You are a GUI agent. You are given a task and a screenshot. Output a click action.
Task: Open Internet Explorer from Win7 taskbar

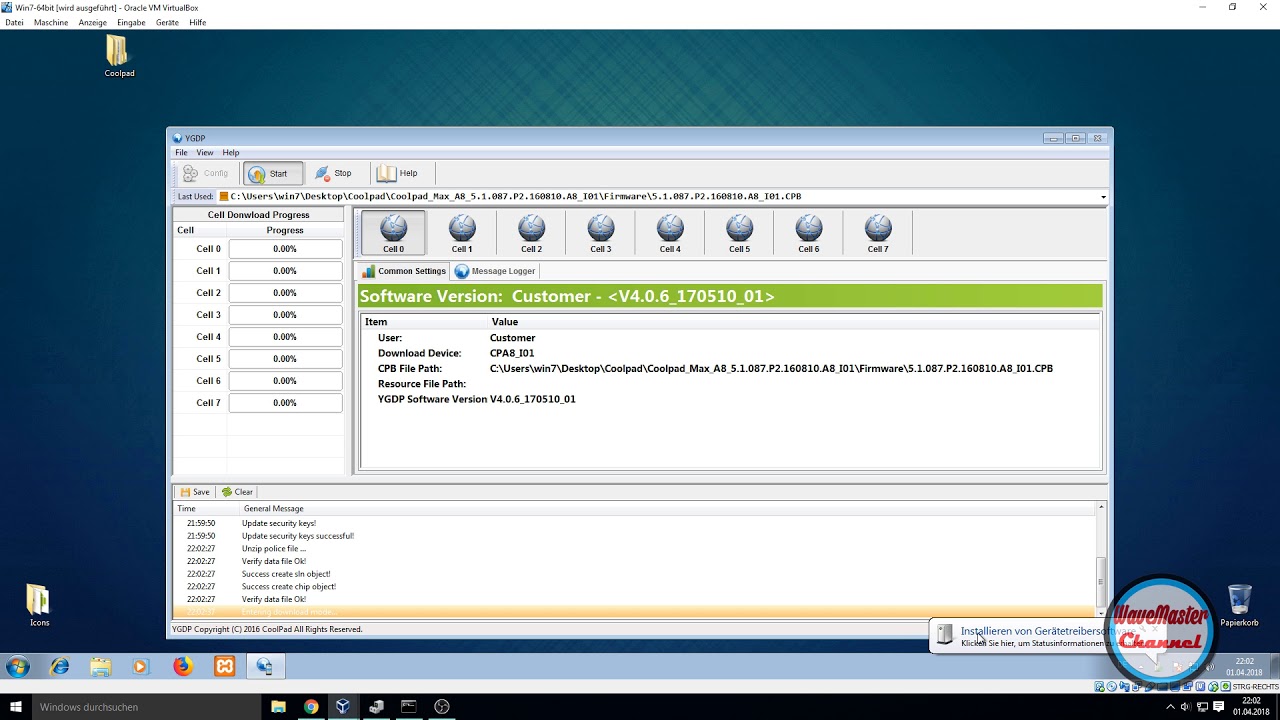point(60,666)
